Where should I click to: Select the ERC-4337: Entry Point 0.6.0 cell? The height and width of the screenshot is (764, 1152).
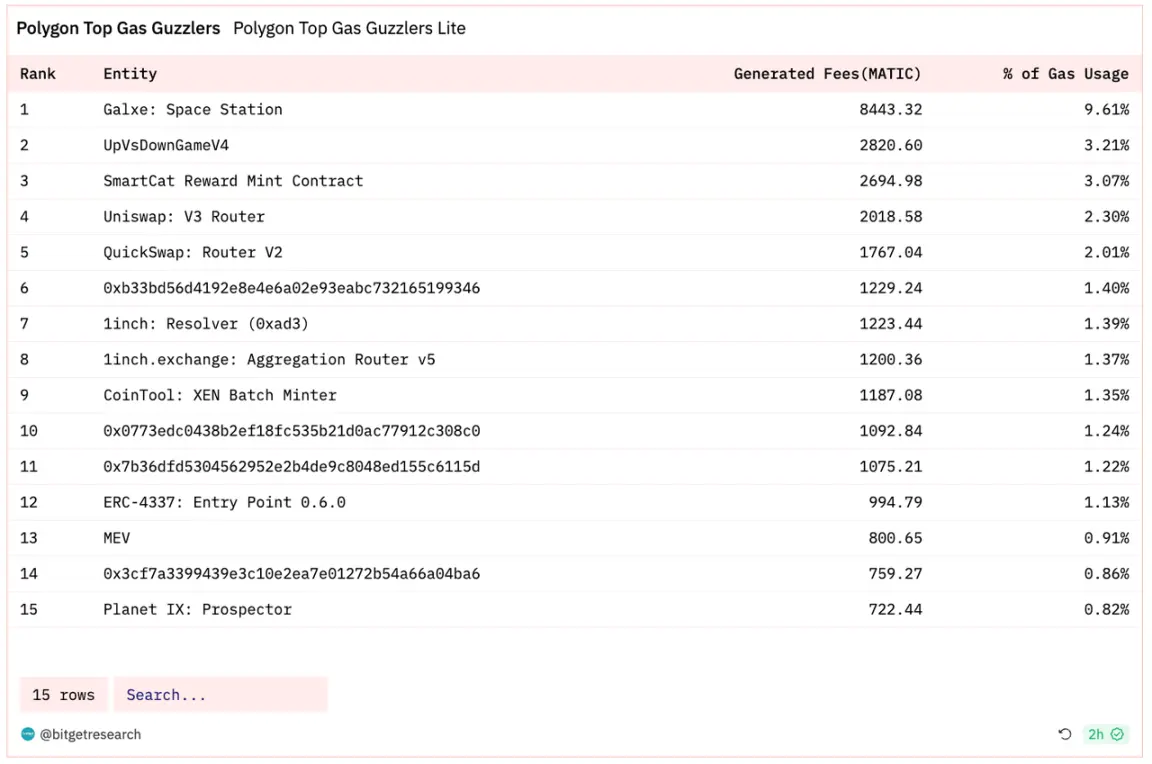[x=224, y=502]
